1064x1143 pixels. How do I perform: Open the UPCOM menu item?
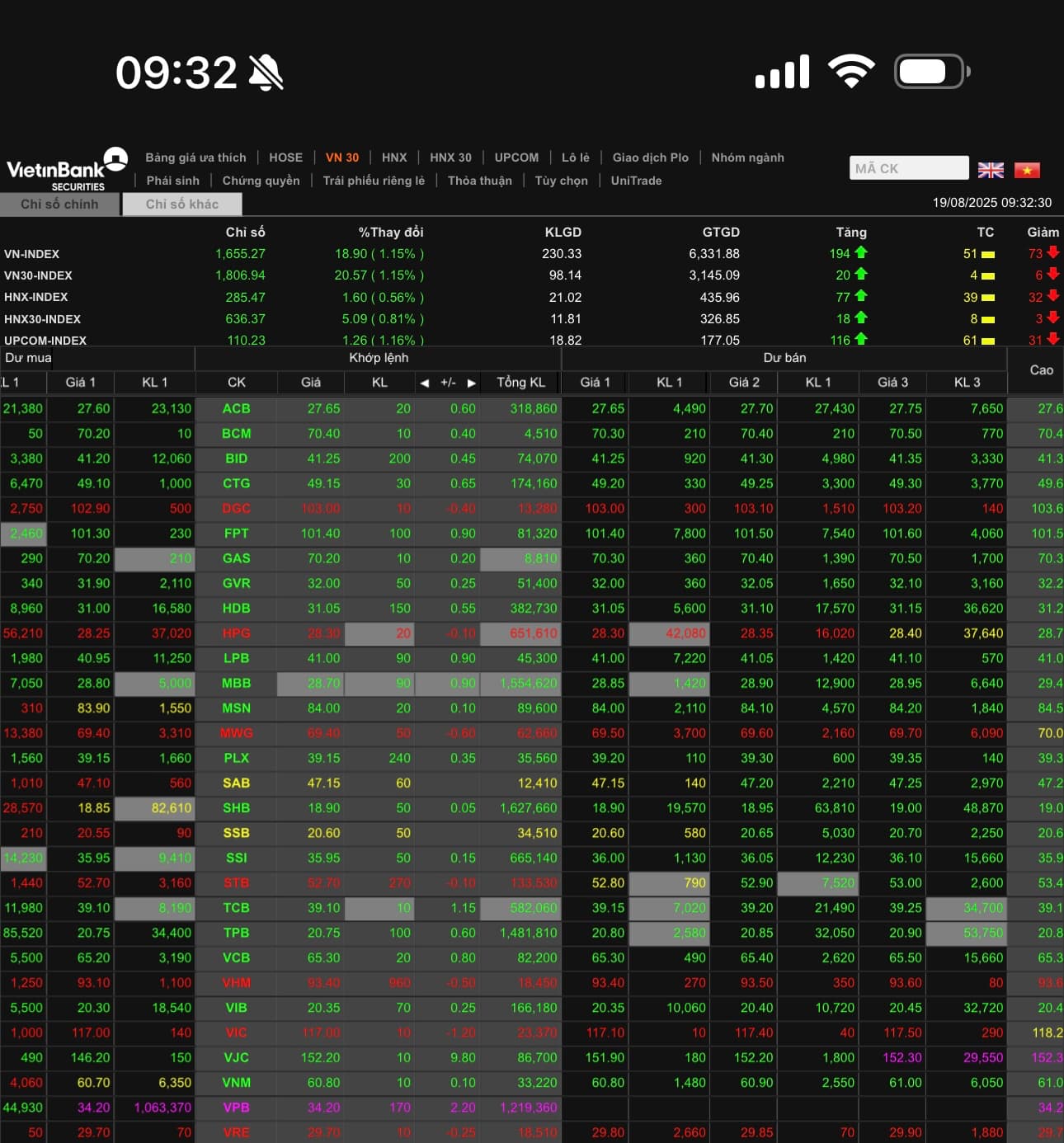click(516, 158)
